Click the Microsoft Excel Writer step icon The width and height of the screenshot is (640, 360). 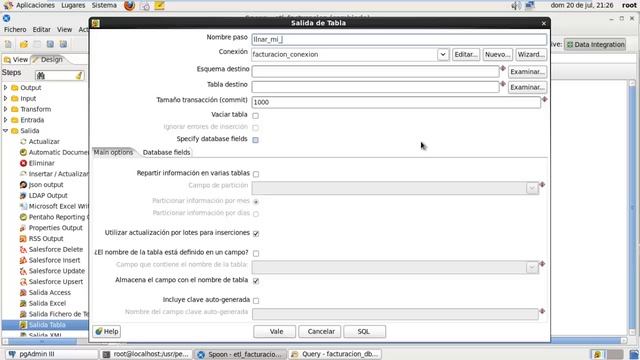click(x=23, y=207)
